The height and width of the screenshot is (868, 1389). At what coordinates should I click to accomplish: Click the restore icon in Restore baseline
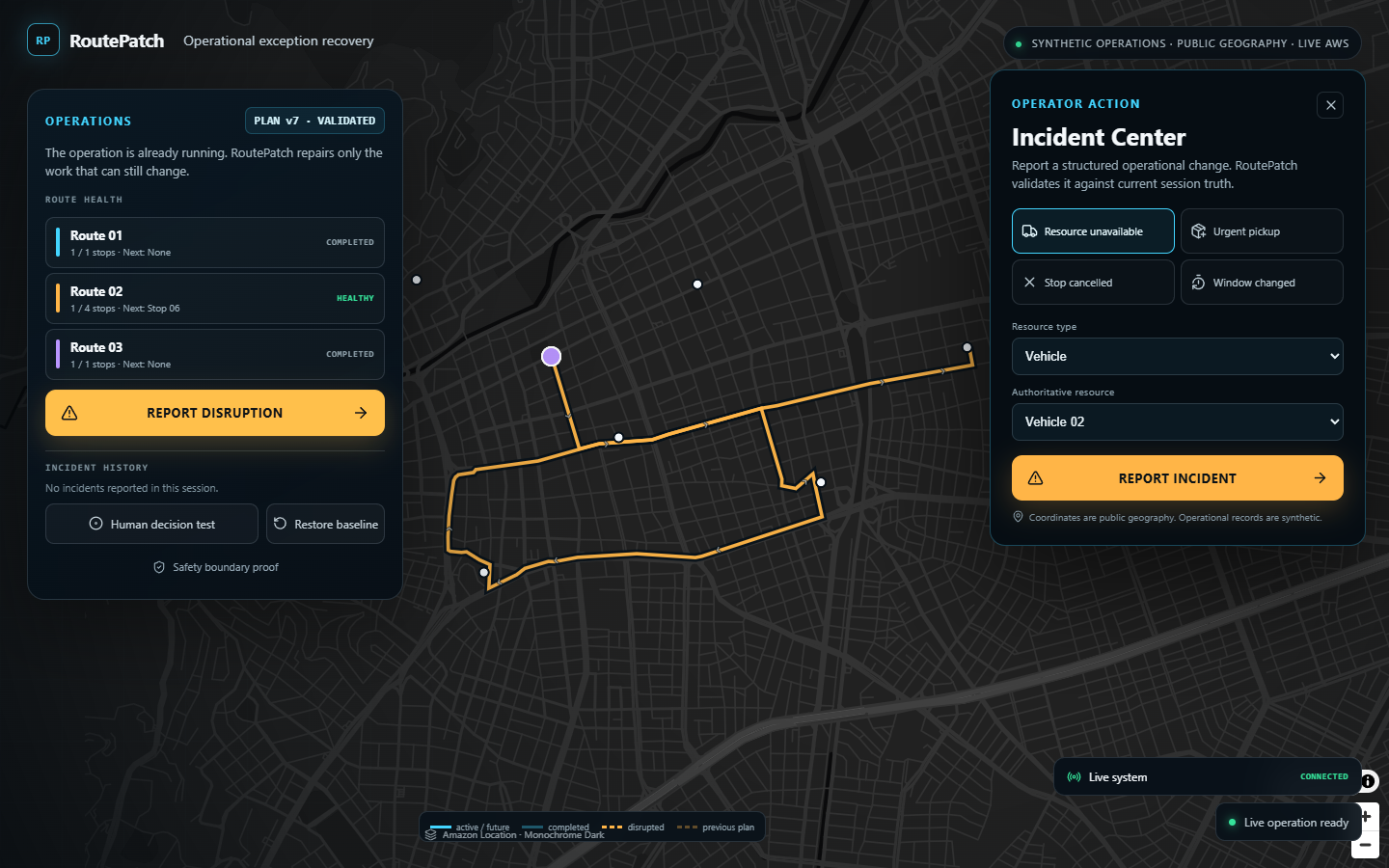(x=280, y=524)
